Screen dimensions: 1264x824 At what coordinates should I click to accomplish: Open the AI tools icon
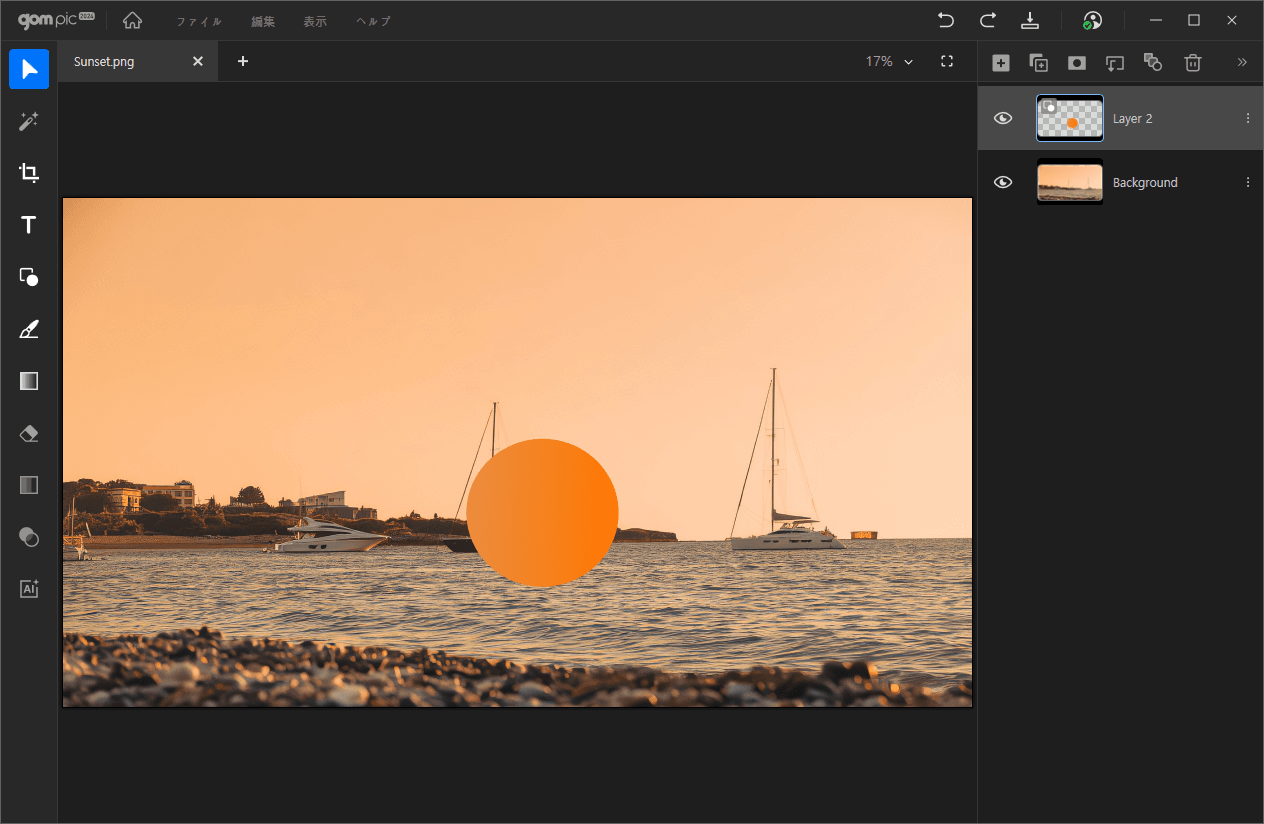[29, 589]
